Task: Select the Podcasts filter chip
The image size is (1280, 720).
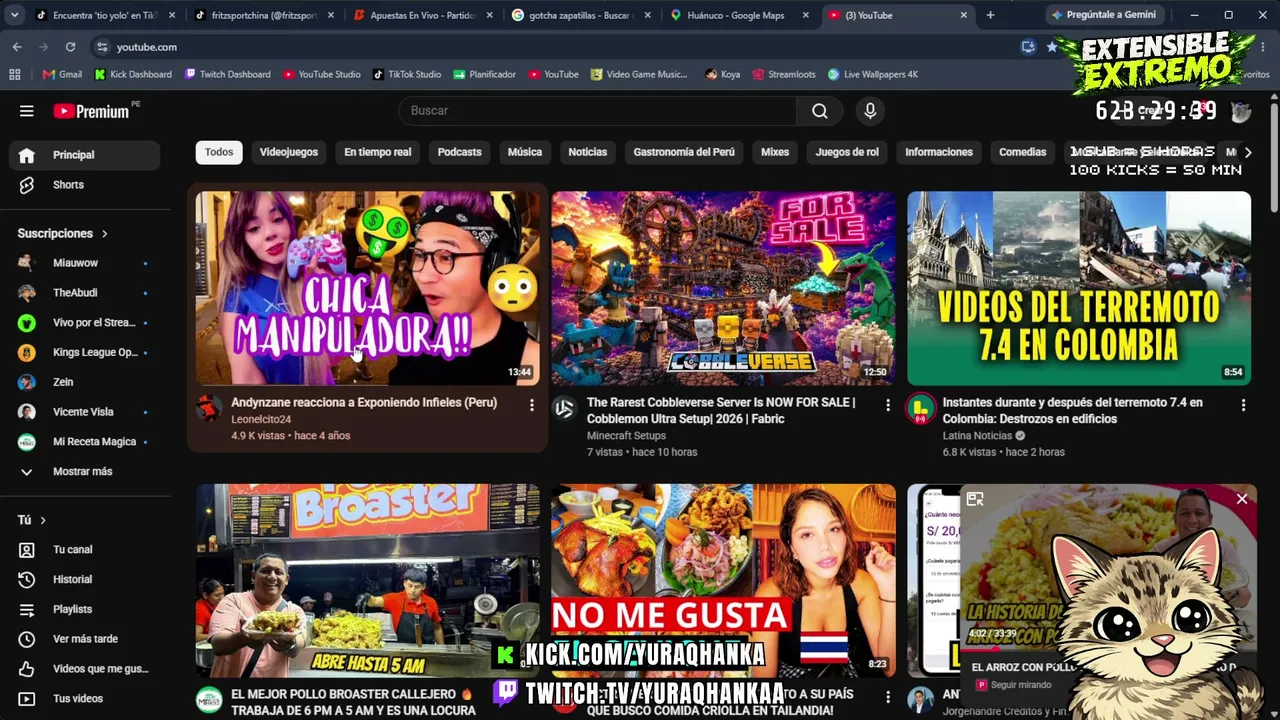Action: coord(460,152)
